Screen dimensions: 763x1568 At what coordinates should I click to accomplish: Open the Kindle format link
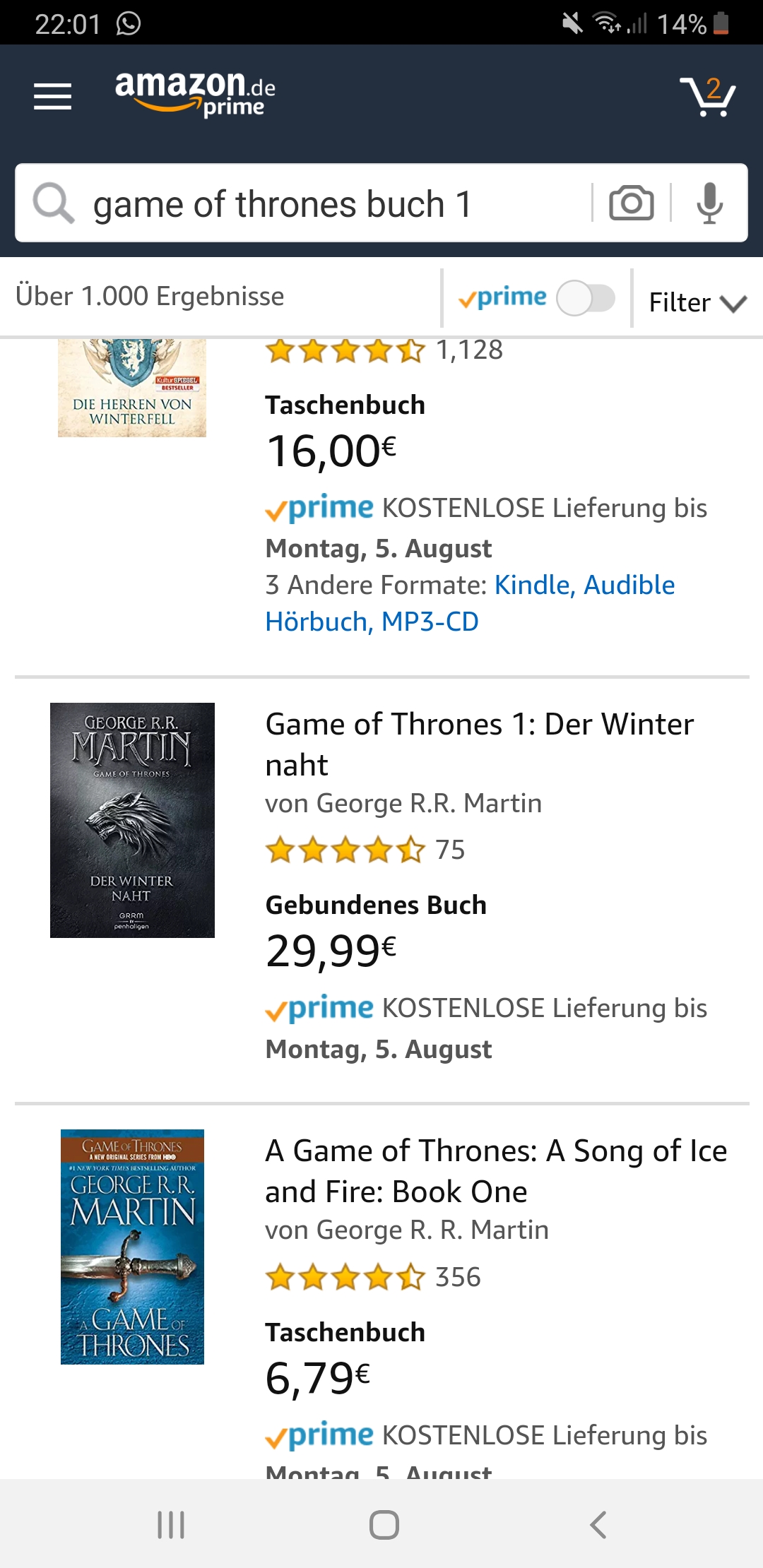532,586
